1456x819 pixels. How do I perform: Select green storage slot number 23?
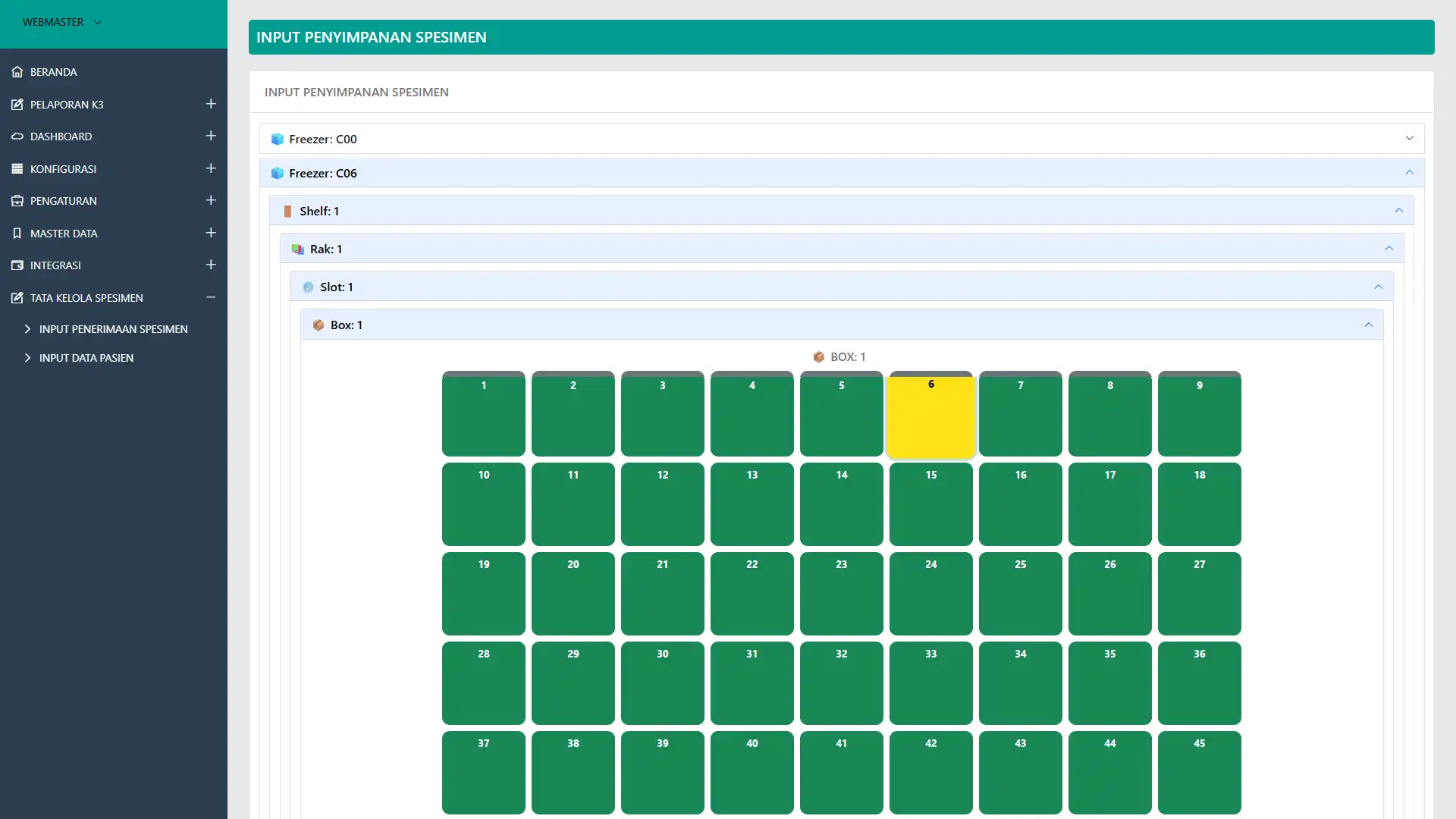click(x=841, y=593)
